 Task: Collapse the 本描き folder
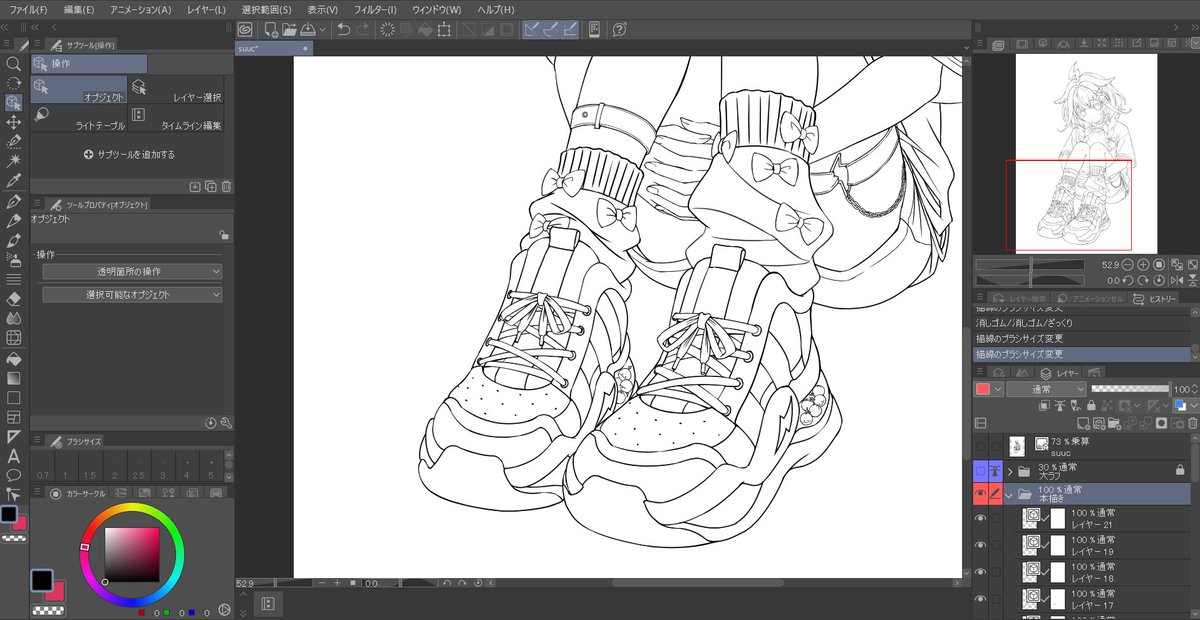1010,494
